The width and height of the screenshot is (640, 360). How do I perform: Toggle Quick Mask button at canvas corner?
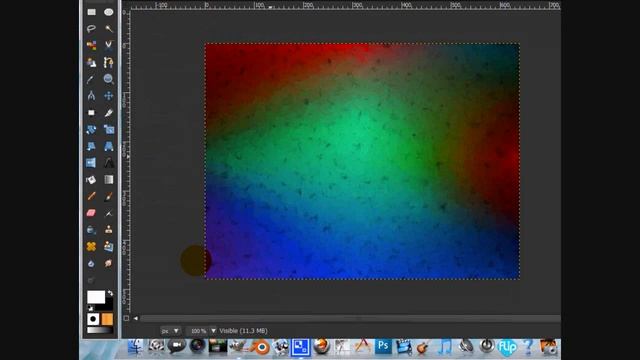(126, 318)
